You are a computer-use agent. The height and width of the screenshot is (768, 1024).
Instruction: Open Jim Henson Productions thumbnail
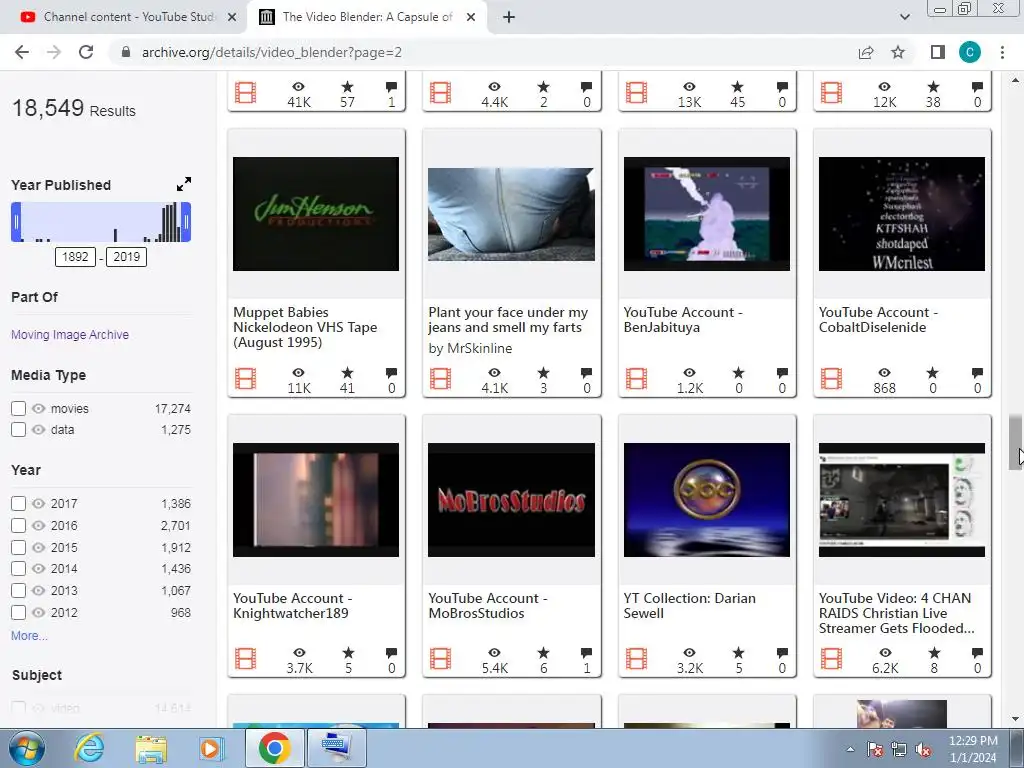click(315, 214)
